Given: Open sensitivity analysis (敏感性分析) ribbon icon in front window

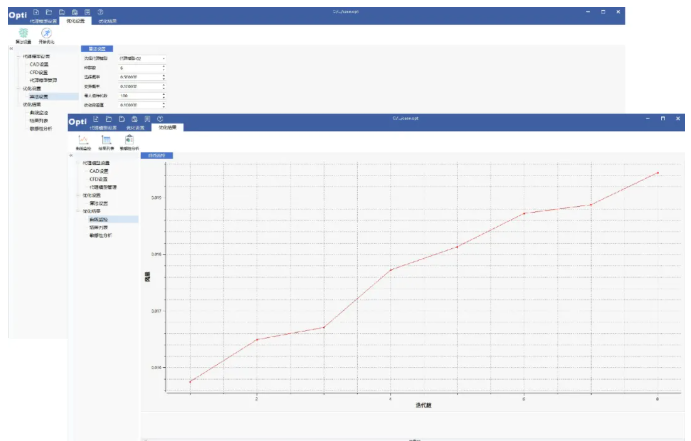Looking at the screenshot, I should click(129, 143).
